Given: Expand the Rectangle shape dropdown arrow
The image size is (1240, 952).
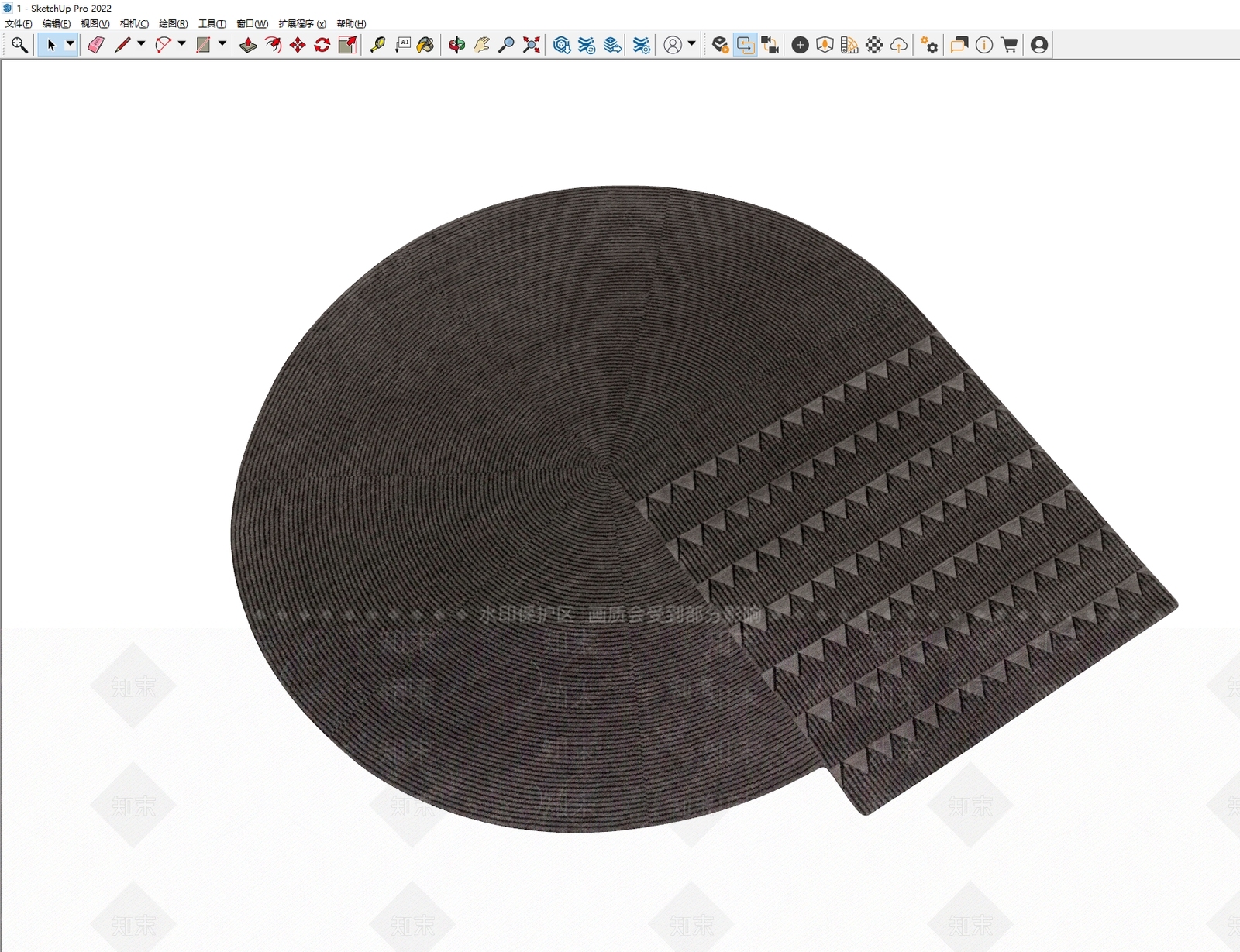Looking at the screenshot, I should coord(222,44).
